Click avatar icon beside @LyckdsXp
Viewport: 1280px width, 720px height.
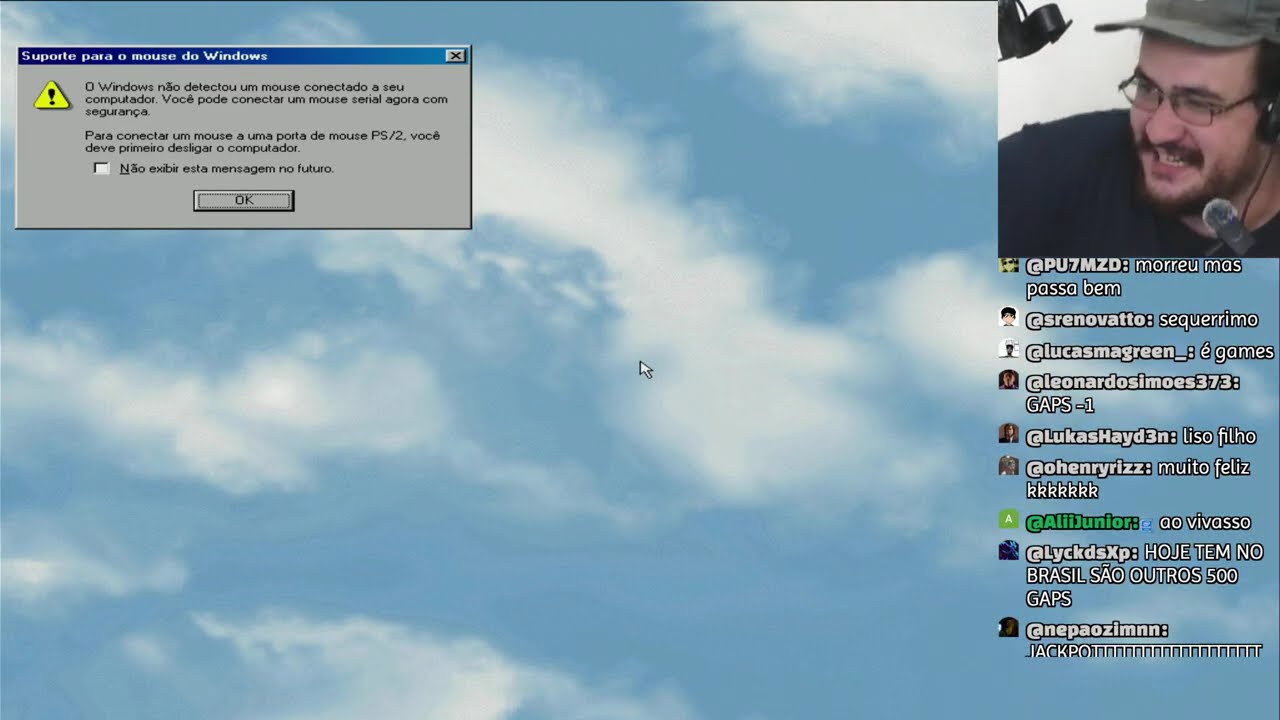(1008, 550)
